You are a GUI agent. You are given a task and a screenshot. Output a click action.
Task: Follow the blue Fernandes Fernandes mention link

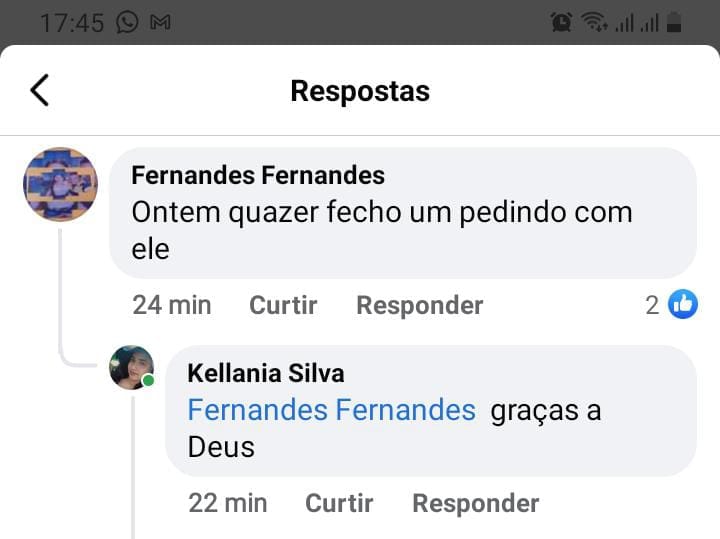331,410
